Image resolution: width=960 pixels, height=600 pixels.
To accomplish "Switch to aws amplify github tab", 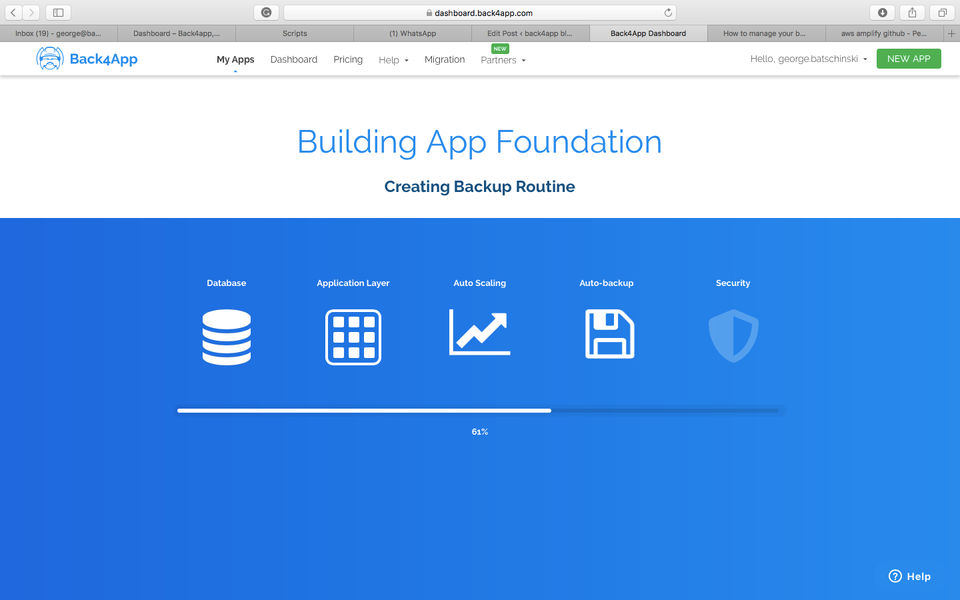I will (x=884, y=34).
